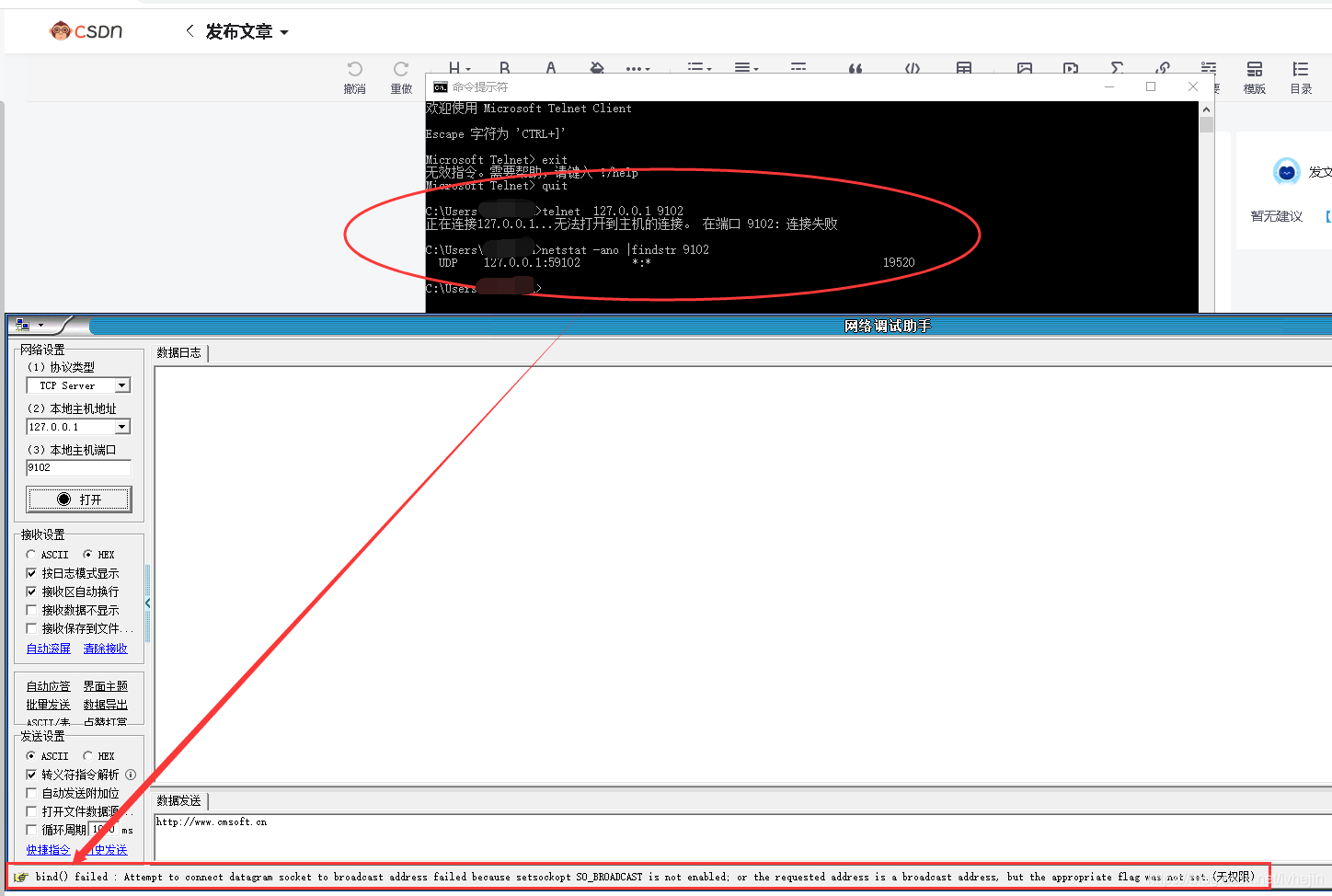1332x896 pixels.
Task: Click the 循环周期 milliseconds input field
Action: pyautogui.click(x=104, y=830)
